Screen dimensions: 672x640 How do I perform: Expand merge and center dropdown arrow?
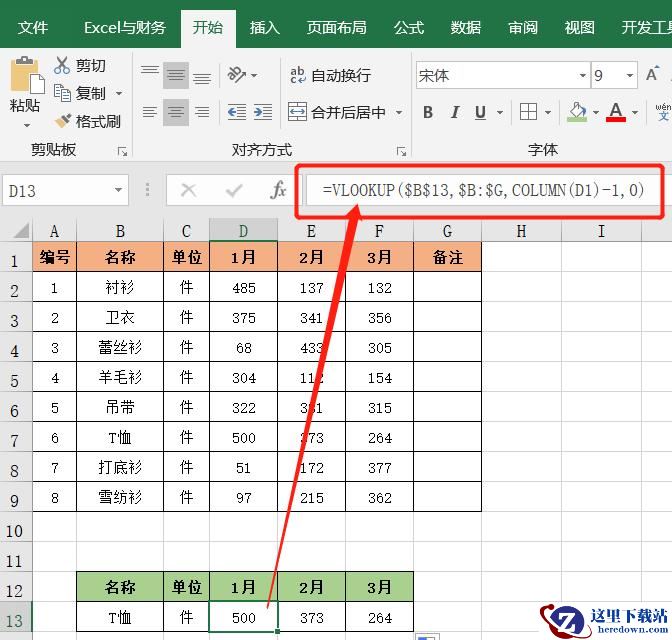tap(399, 112)
